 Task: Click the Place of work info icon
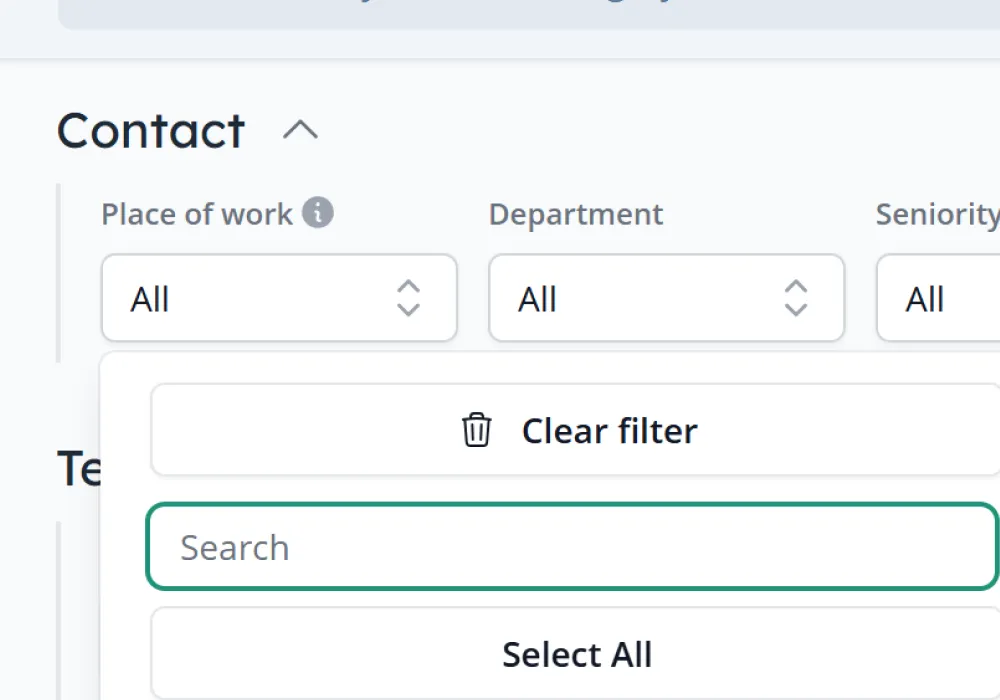[318, 212]
